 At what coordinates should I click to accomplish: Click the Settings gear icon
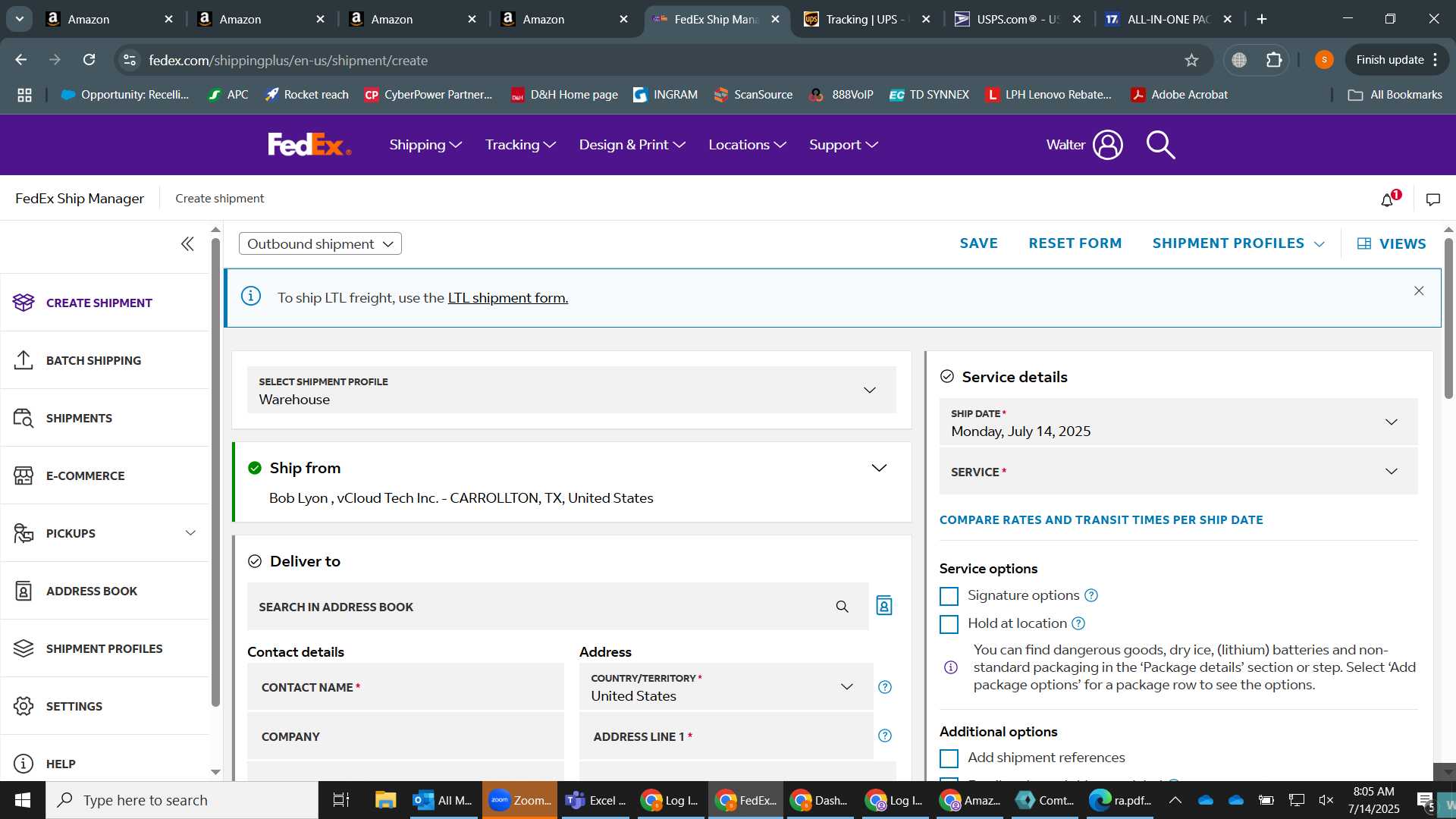point(24,706)
